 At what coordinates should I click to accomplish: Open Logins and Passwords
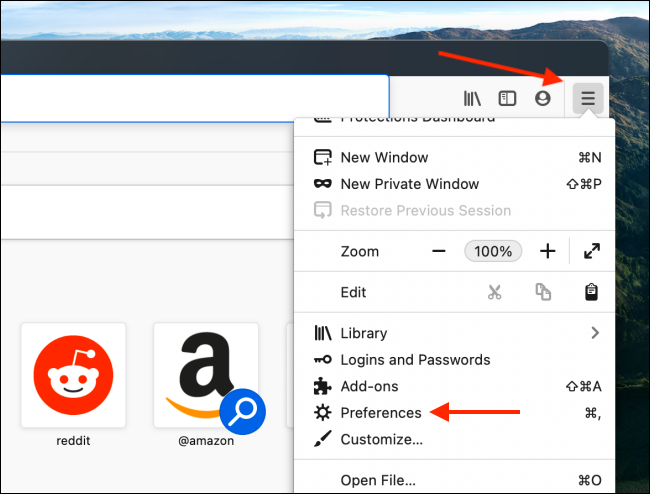click(x=415, y=360)
